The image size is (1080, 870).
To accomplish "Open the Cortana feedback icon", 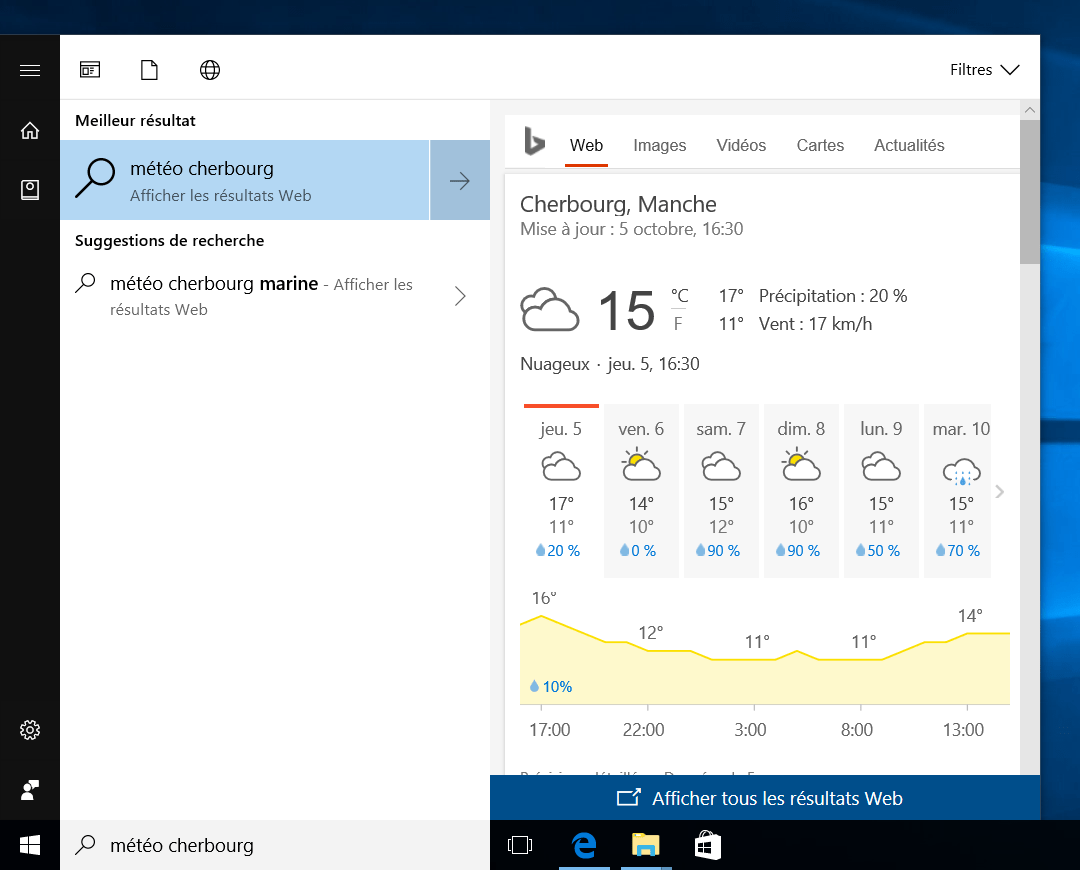I will [30, 790].
